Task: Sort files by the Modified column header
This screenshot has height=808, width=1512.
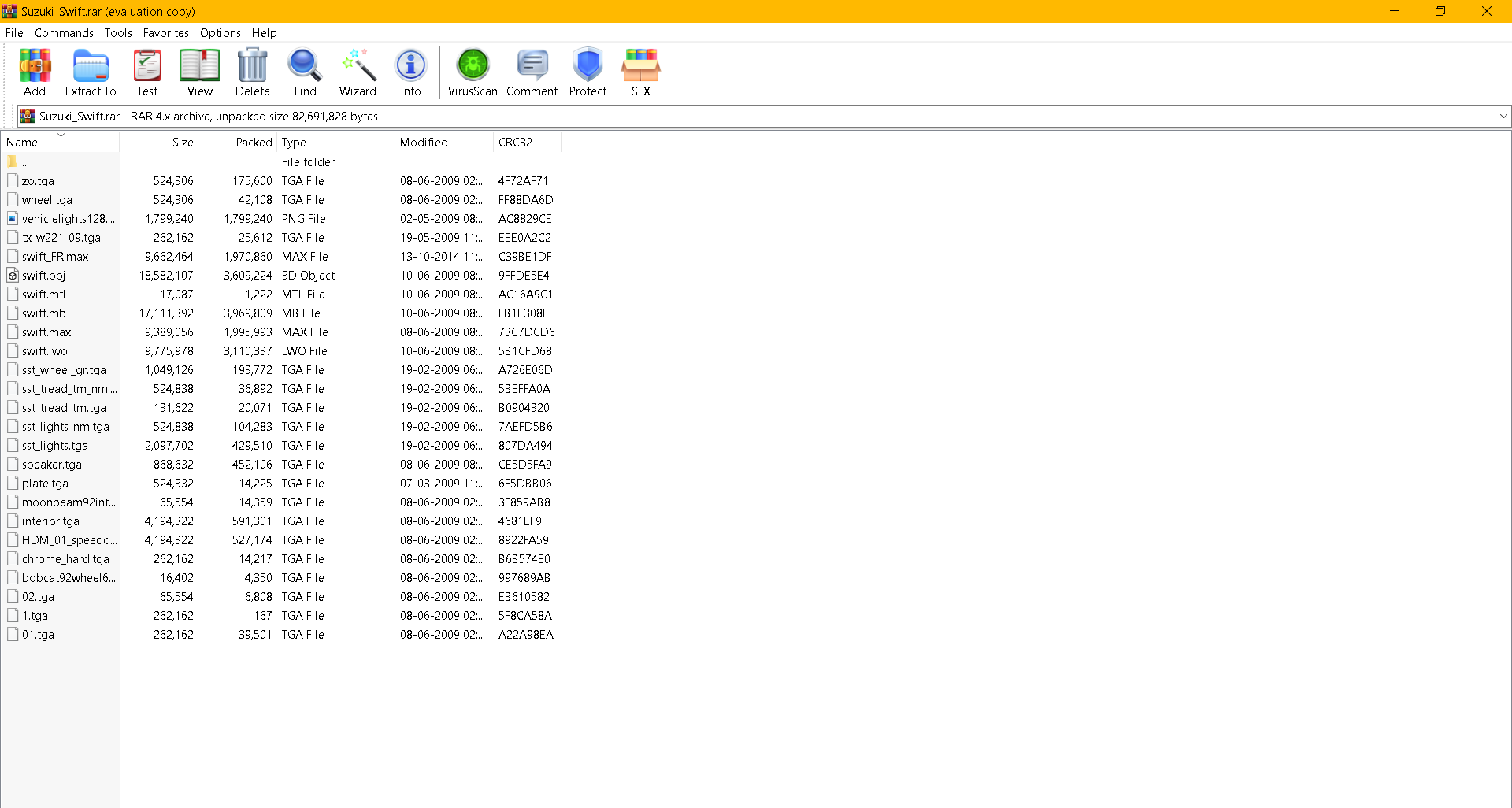Action: pos(444,143)
